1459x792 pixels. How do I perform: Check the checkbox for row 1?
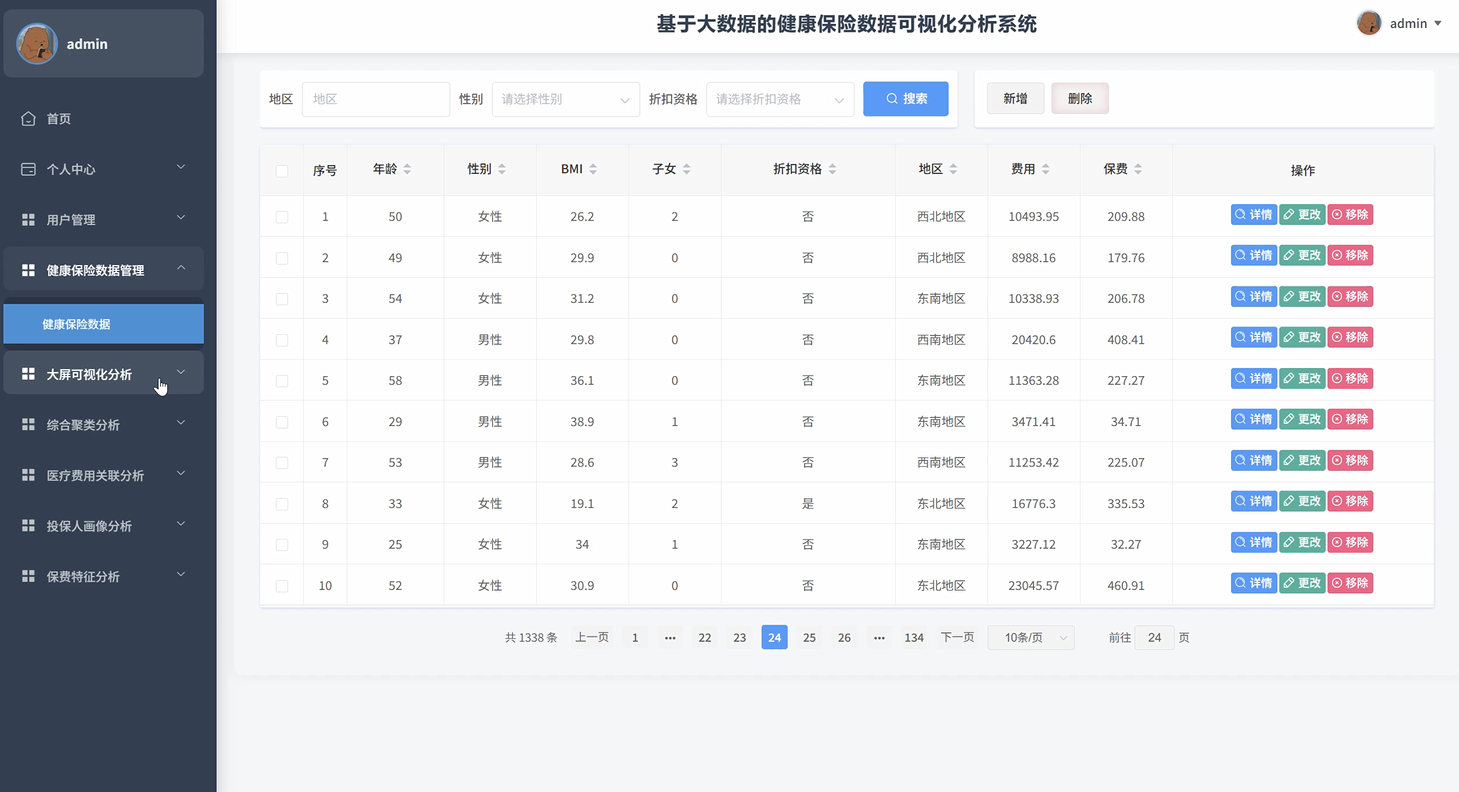click(x=282, y=217)
